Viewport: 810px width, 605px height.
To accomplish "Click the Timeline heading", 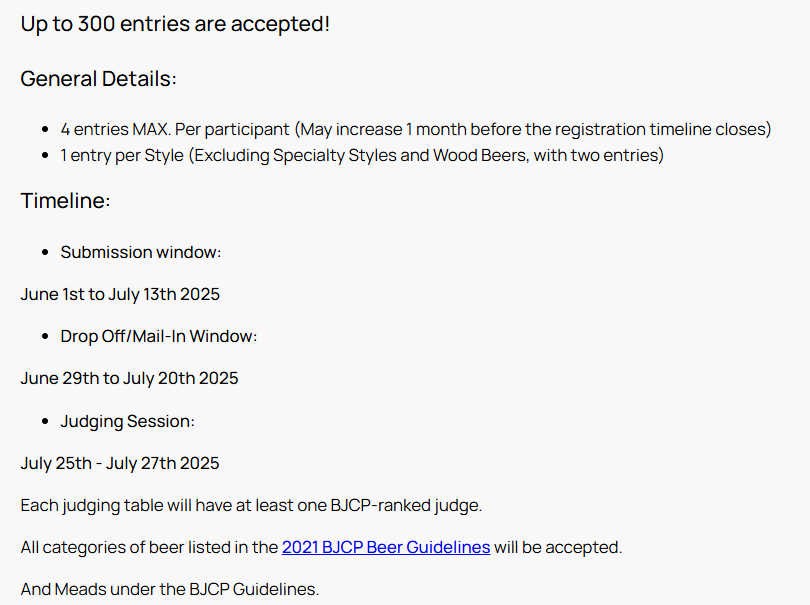I will click(66, 201).
